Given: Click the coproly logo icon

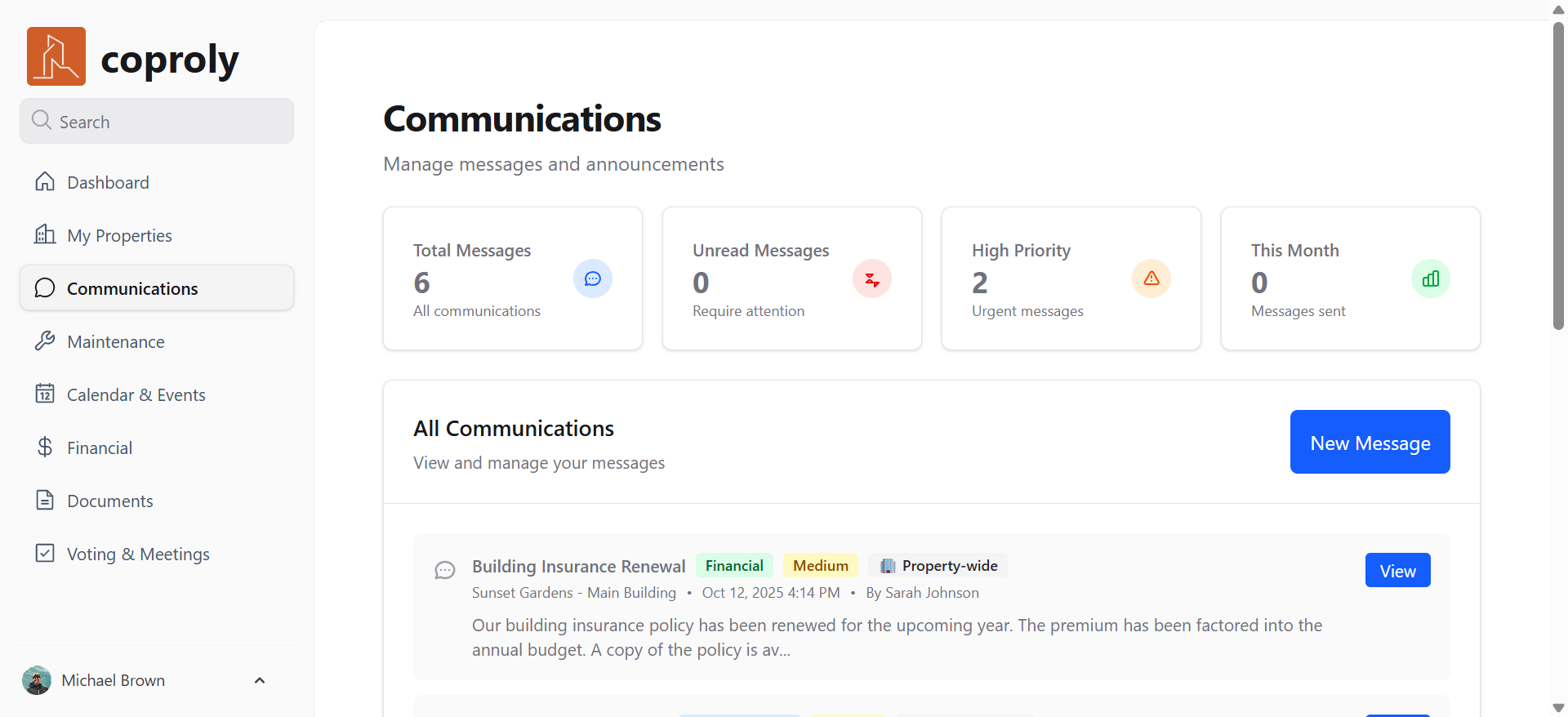Looking at the screenshot, I should [x=56, y=56].
